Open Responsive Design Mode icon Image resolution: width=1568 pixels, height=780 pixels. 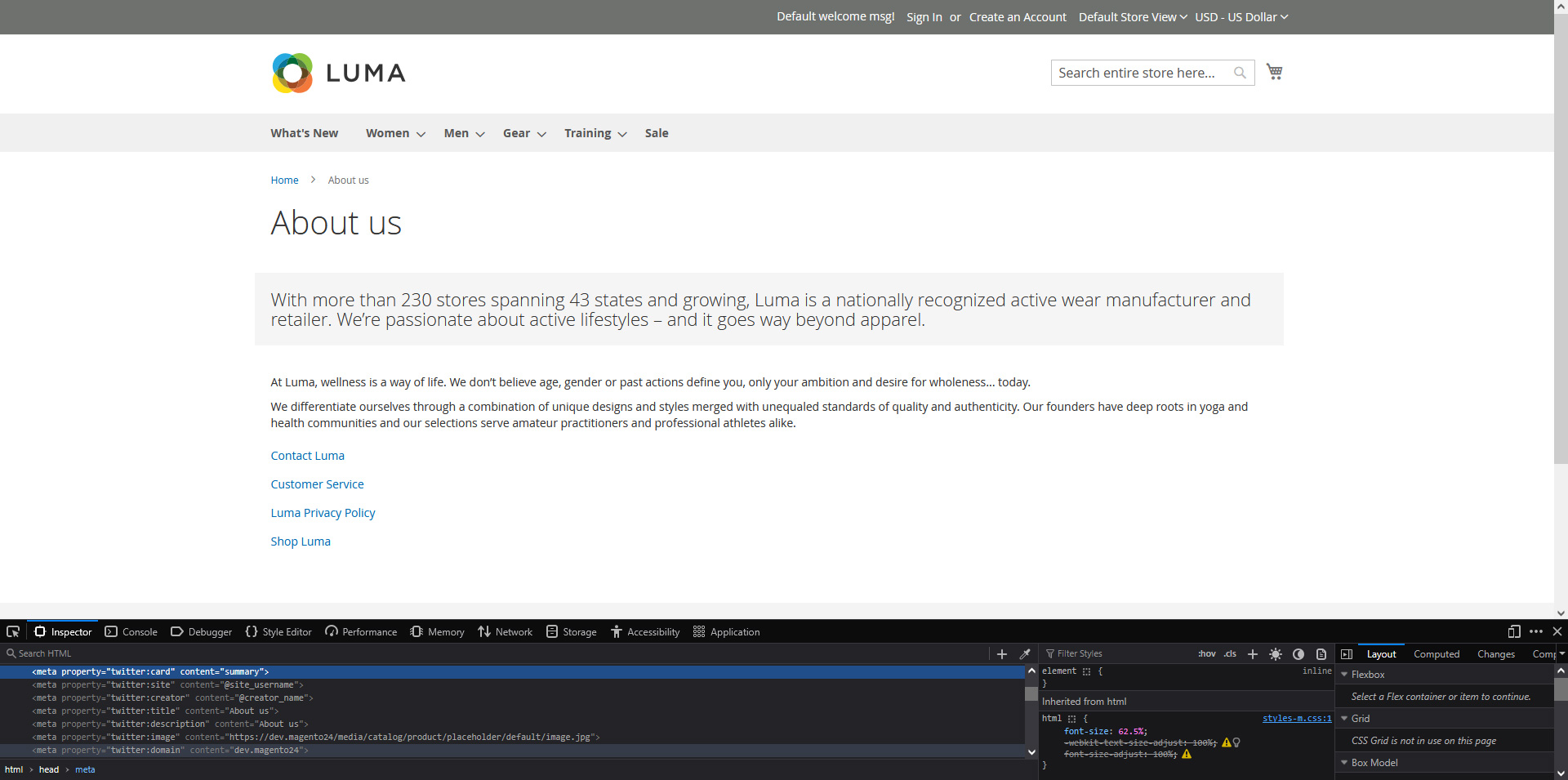pos(1513,631)
